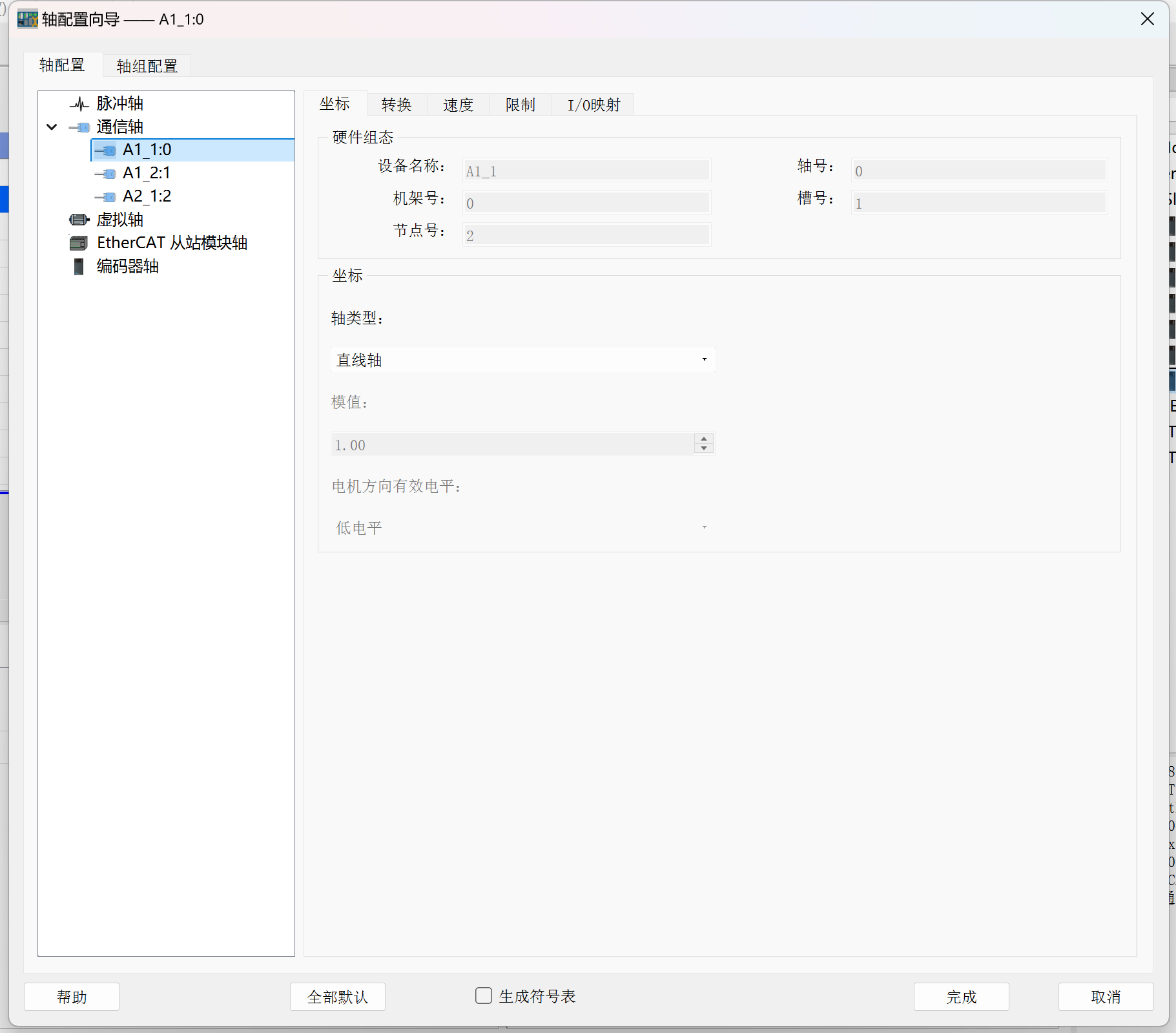Click the 硬件组态 group title
This screenshot has width=1176, height=1033.
tap(362, 138)
